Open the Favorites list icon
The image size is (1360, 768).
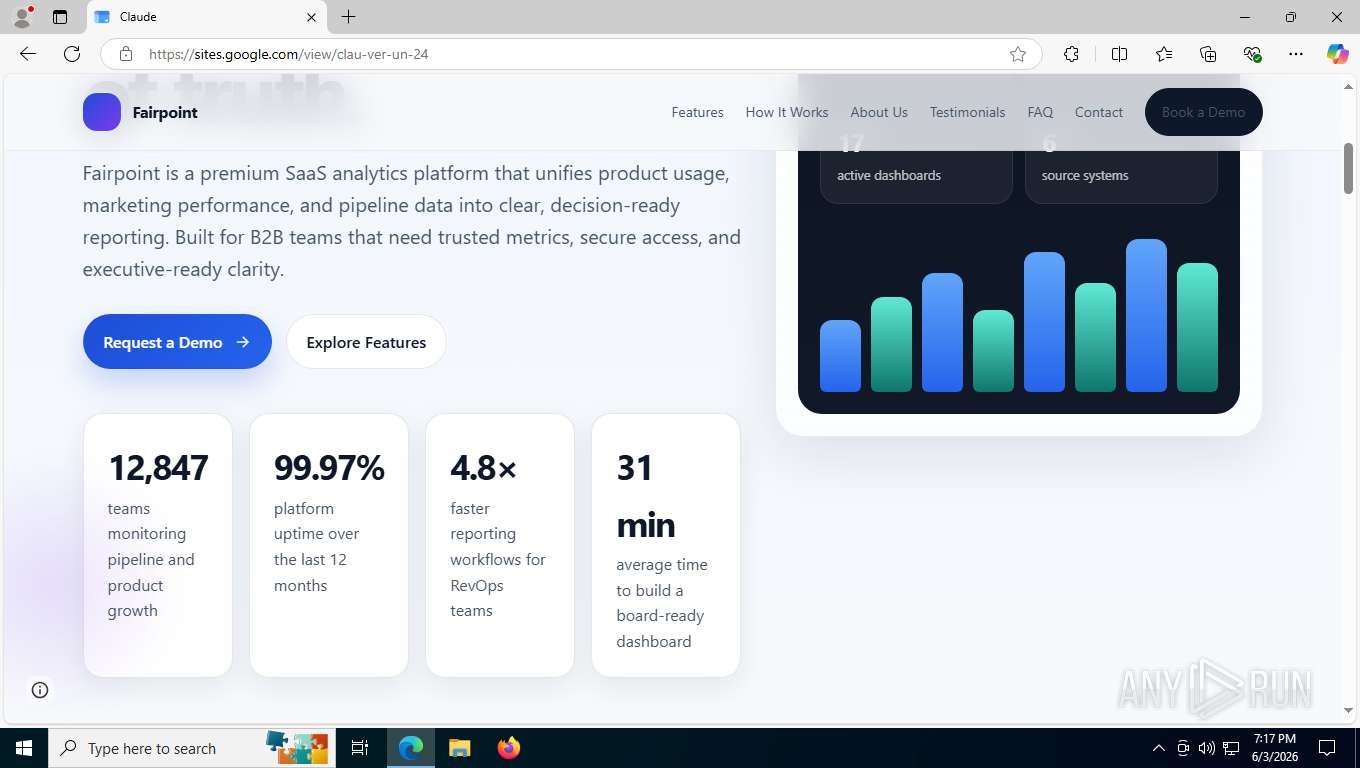[1164, 54]
